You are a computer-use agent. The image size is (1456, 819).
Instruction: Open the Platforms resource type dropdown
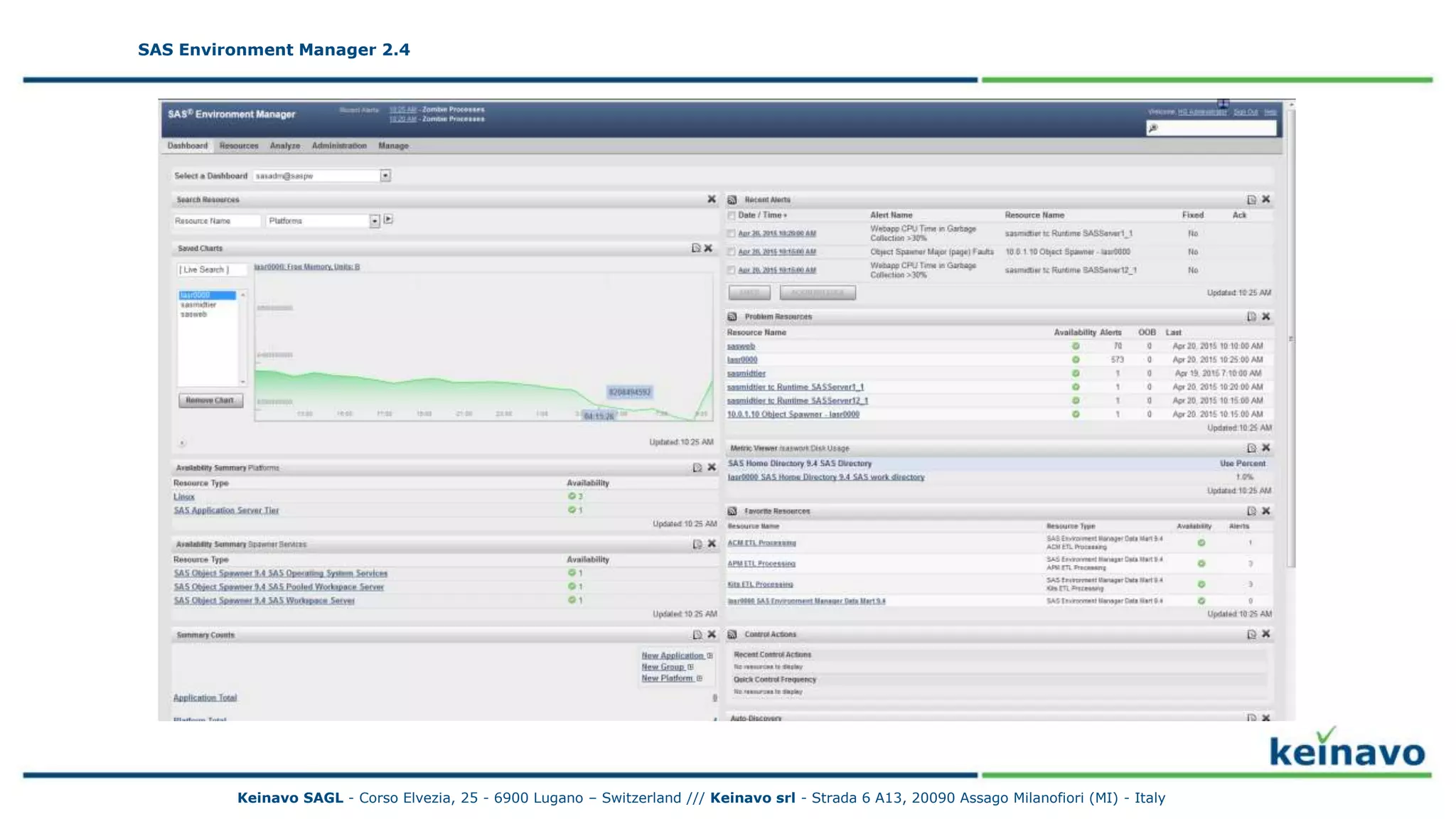(375, 221)
